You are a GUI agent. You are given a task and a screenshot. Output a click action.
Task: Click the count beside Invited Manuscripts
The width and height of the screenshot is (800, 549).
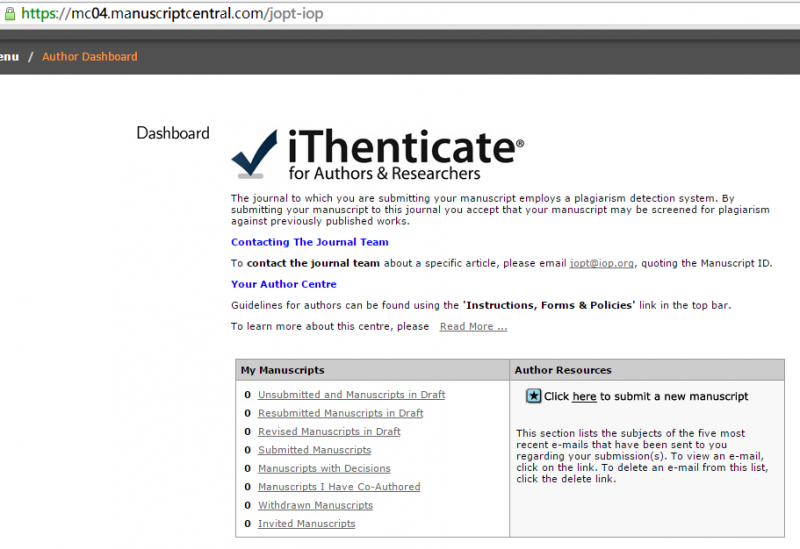247,523
